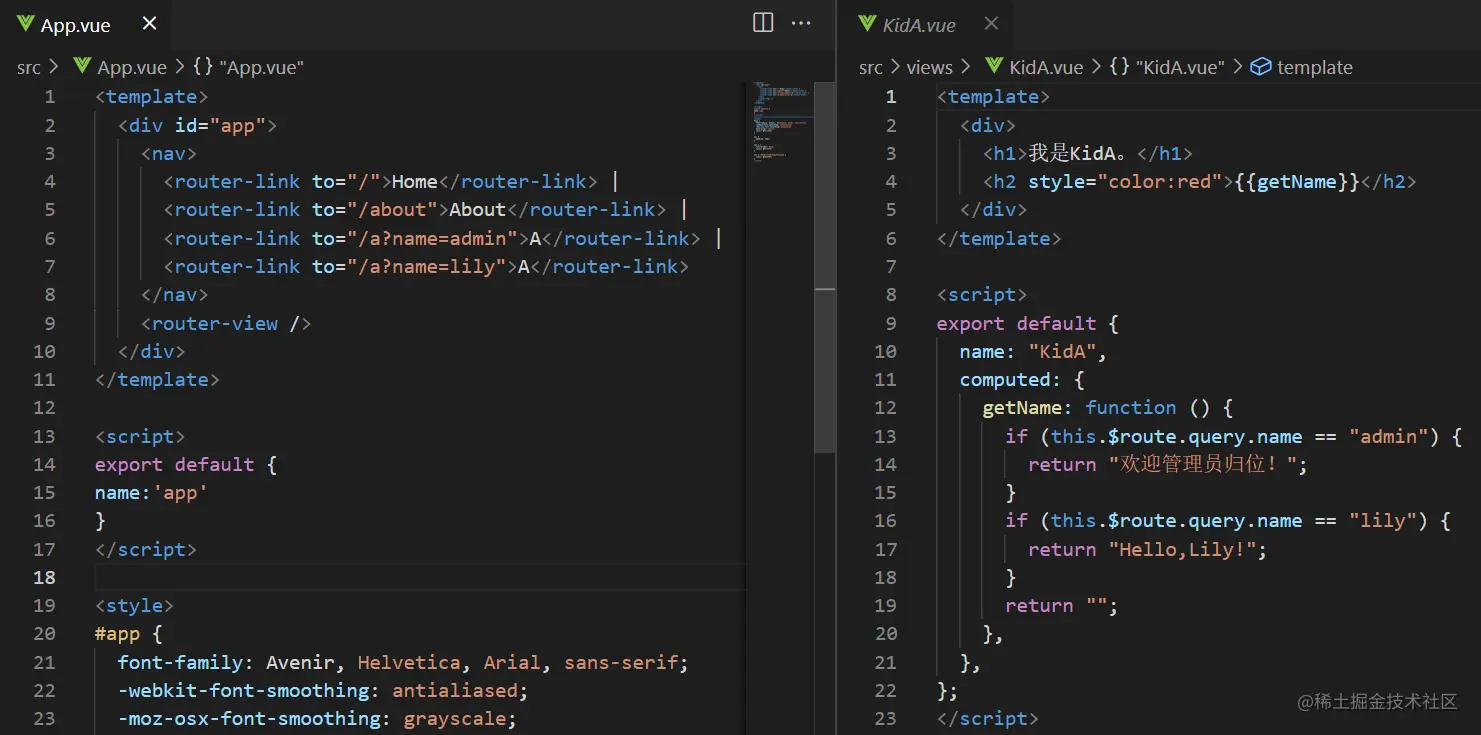This screenshot has width=1481, height=735.
Task: Open the App.vue file breadcrumb
Action: [132, 67]
